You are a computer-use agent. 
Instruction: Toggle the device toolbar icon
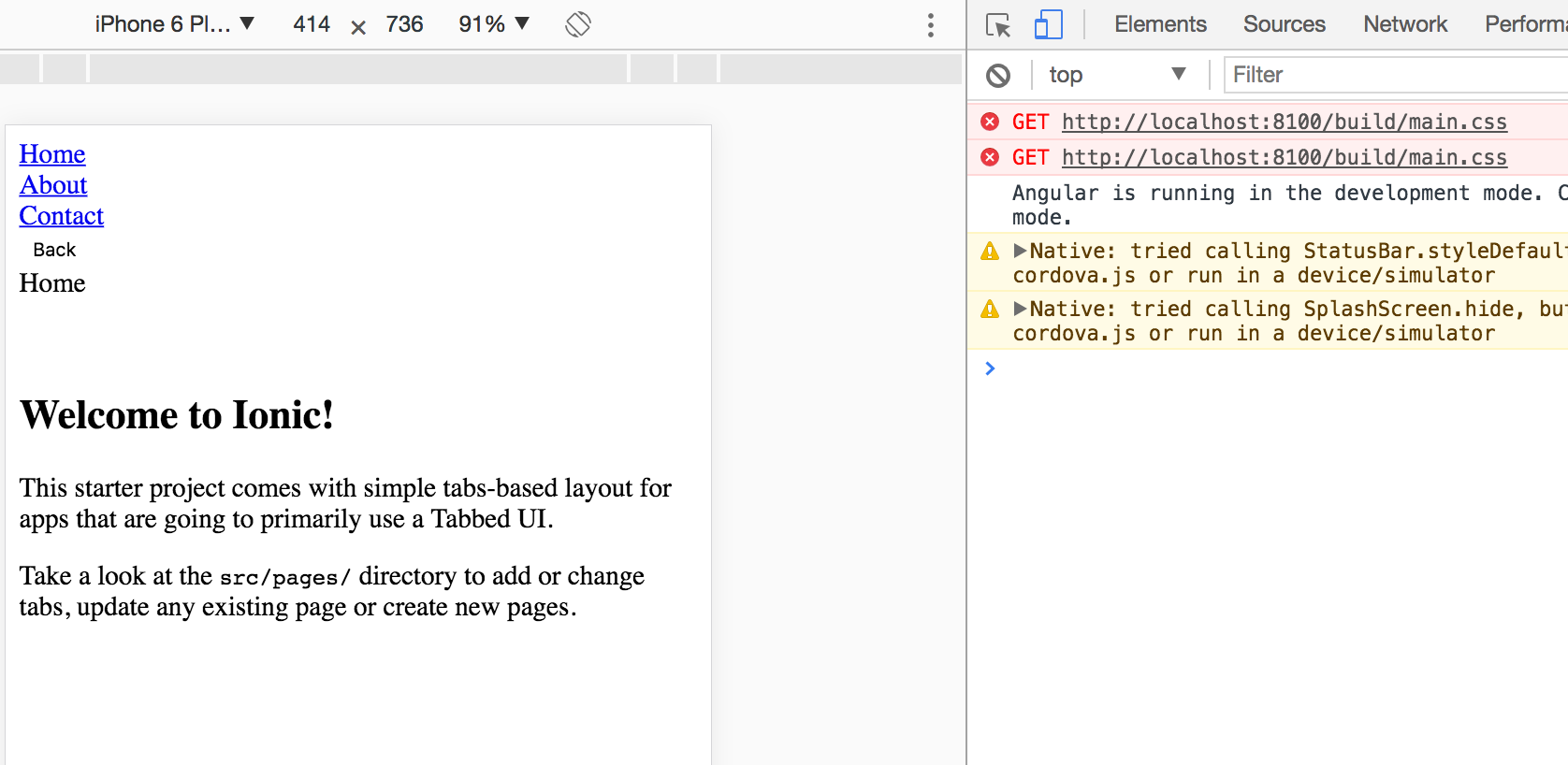pos(1048,24)
